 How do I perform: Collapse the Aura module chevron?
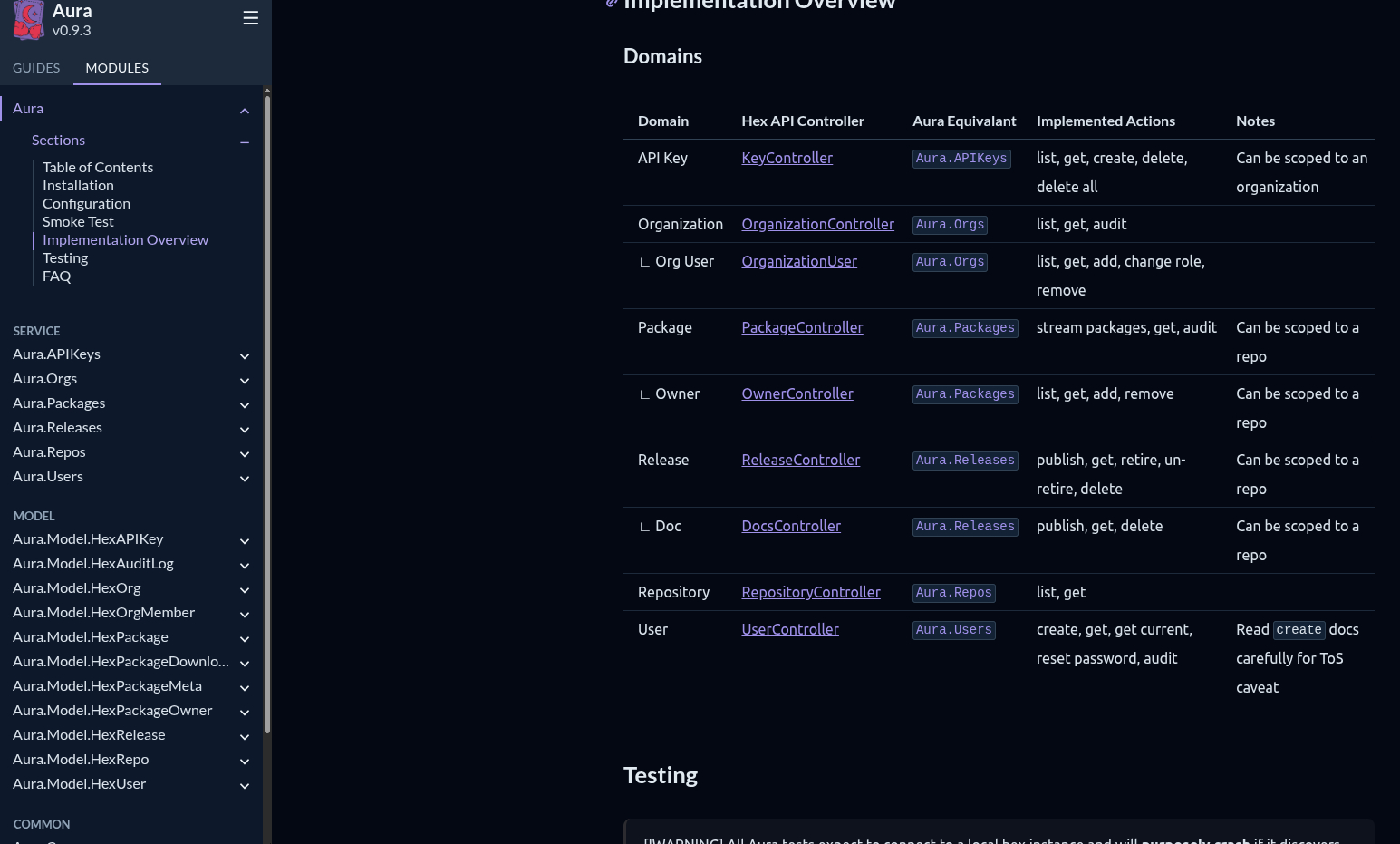pos(245,111)
